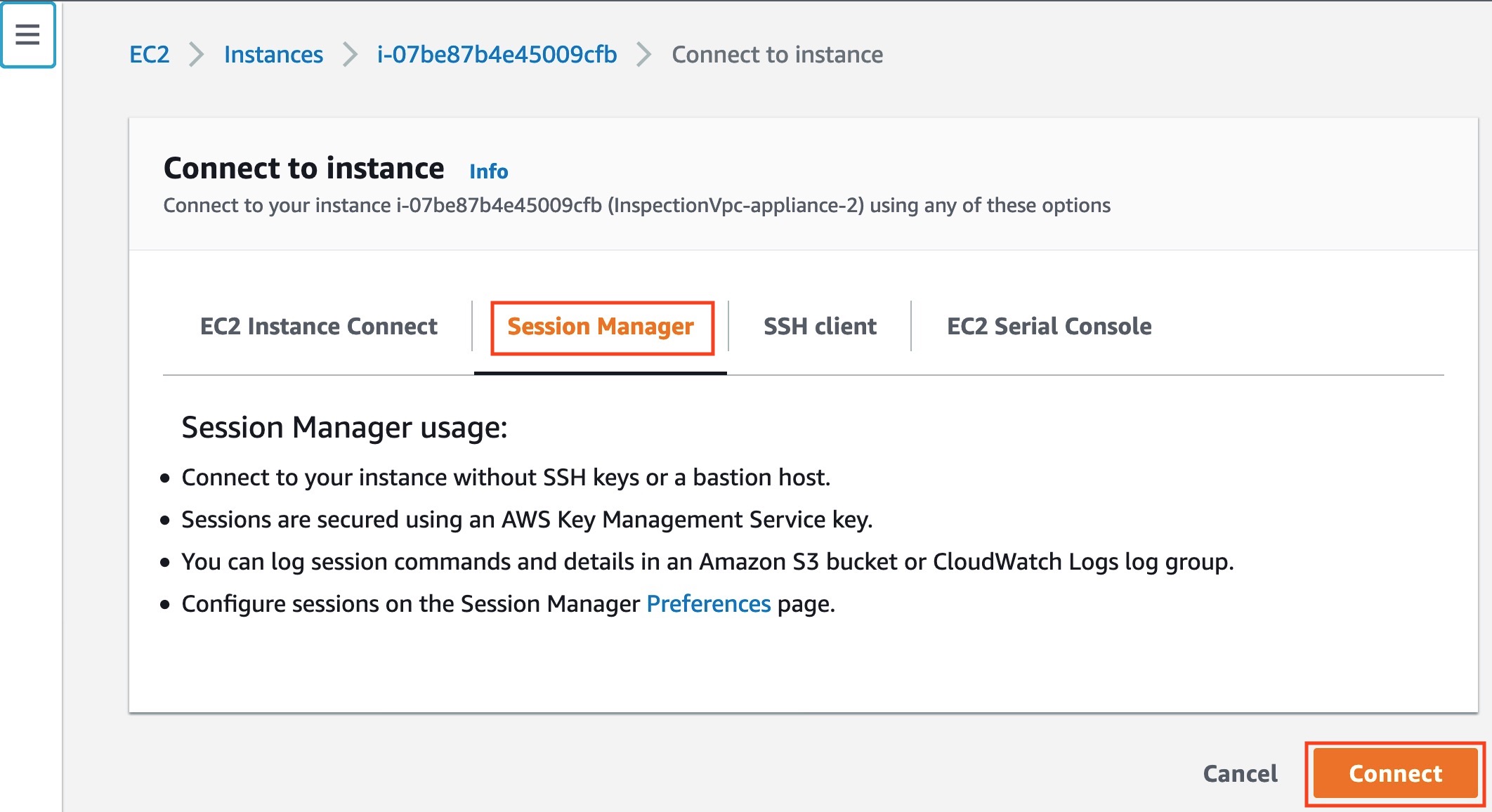Click the instance description subtitle text

(636, 206)
